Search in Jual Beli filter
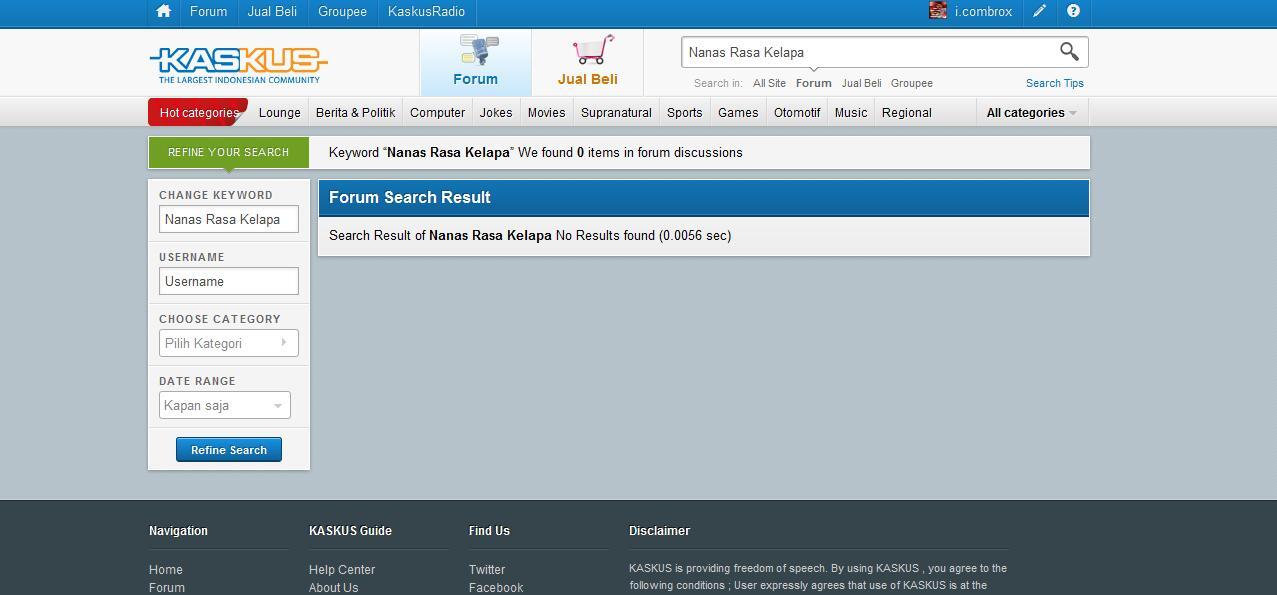 [861, 83]
